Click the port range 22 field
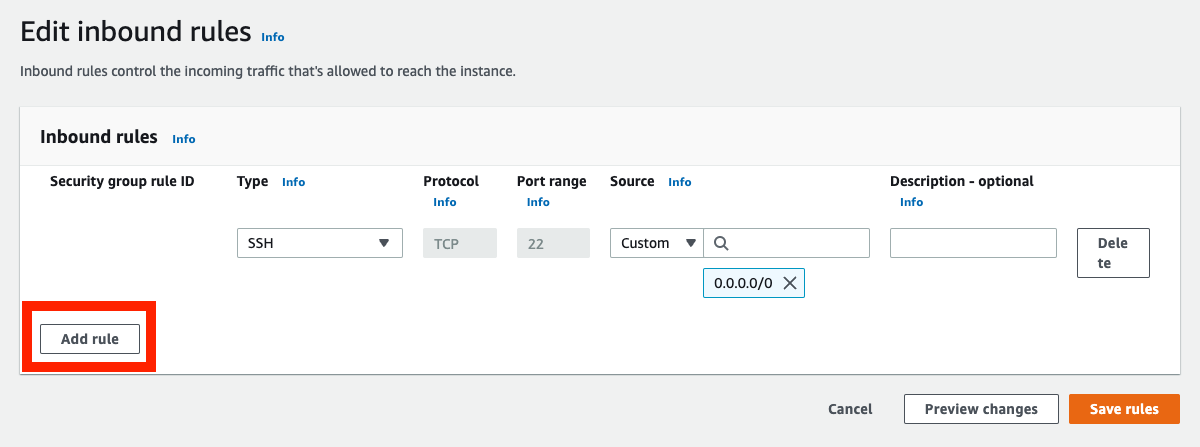Image resolution: width=1200 pixels, height=447 pixels. (x=553, y=243)
